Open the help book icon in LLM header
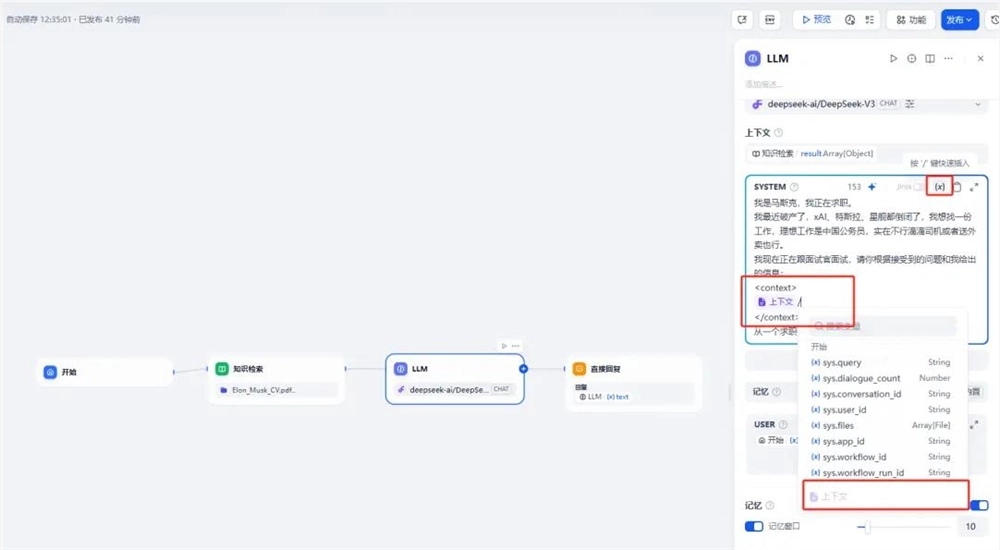This screenshot has height=550, width=1000. [x=930, y=59]
